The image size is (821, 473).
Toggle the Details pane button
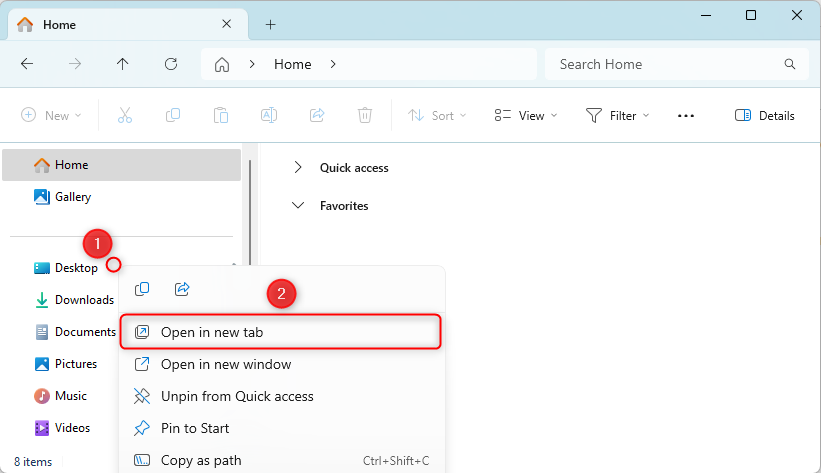pos(764,115)
